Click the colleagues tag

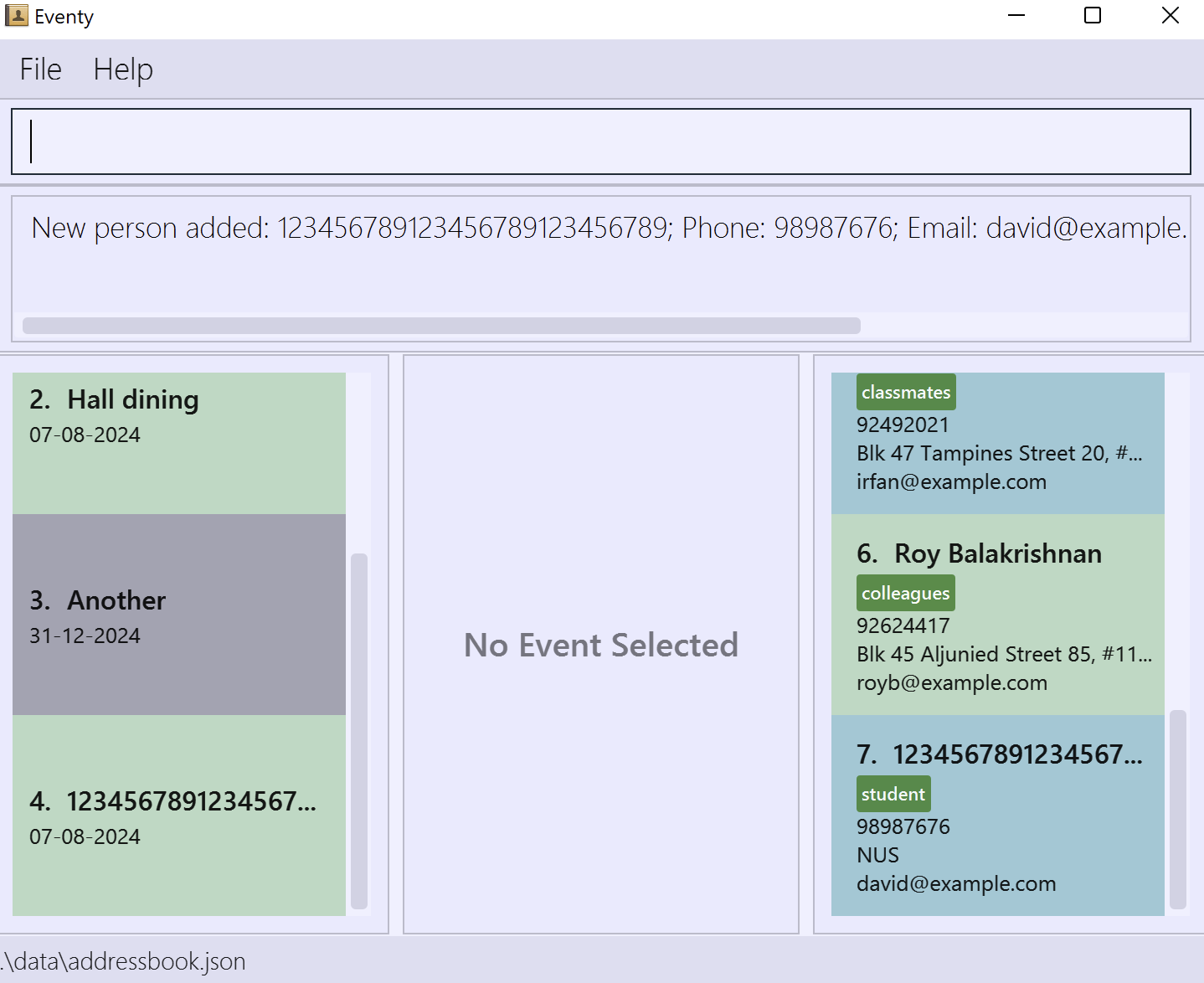point(906,594)
